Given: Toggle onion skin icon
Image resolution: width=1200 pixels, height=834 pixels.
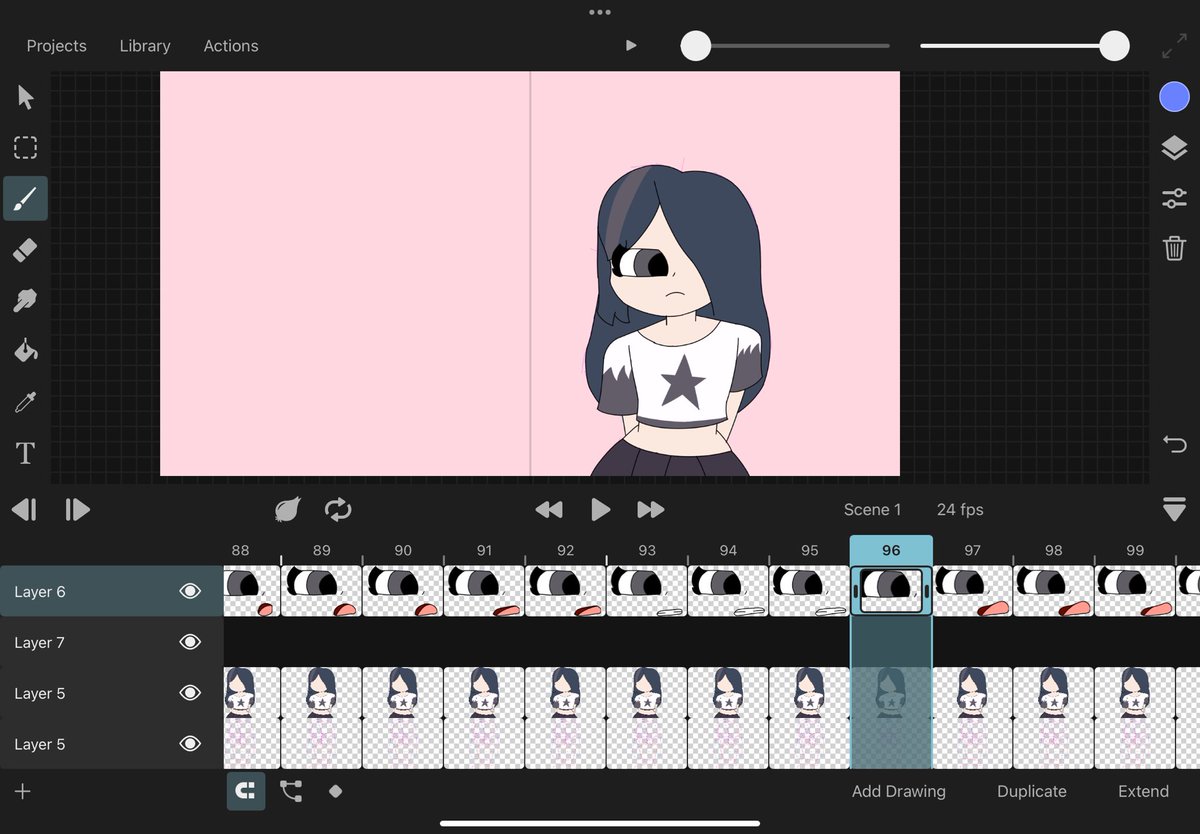Looking at the screenshot, I should tap(287, 510).
